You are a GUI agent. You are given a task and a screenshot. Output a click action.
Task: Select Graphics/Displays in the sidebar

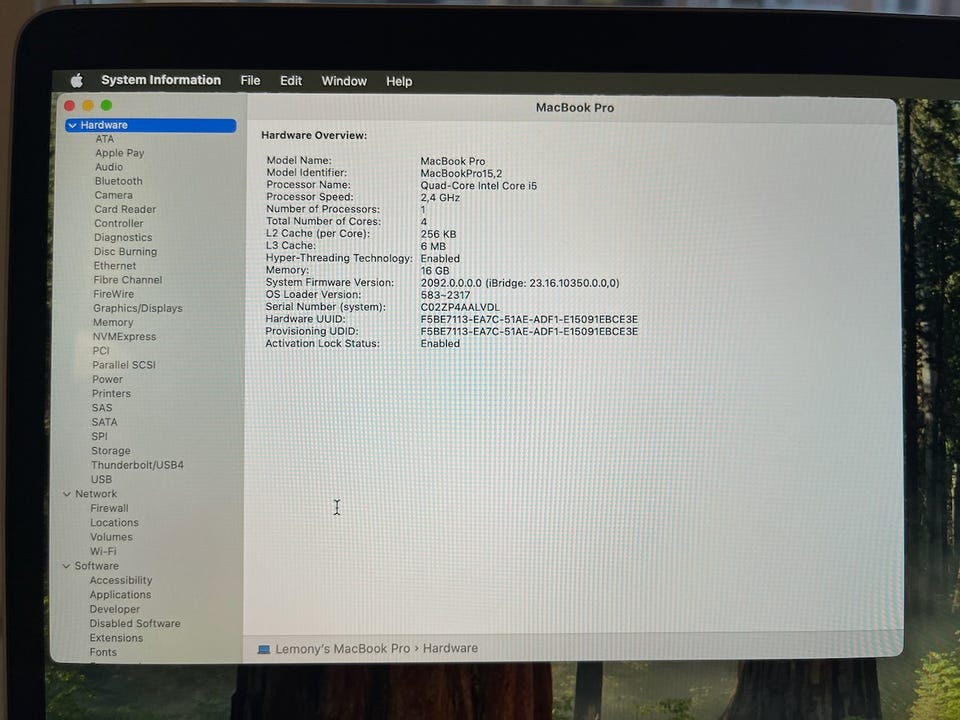(x=138, y=309)
